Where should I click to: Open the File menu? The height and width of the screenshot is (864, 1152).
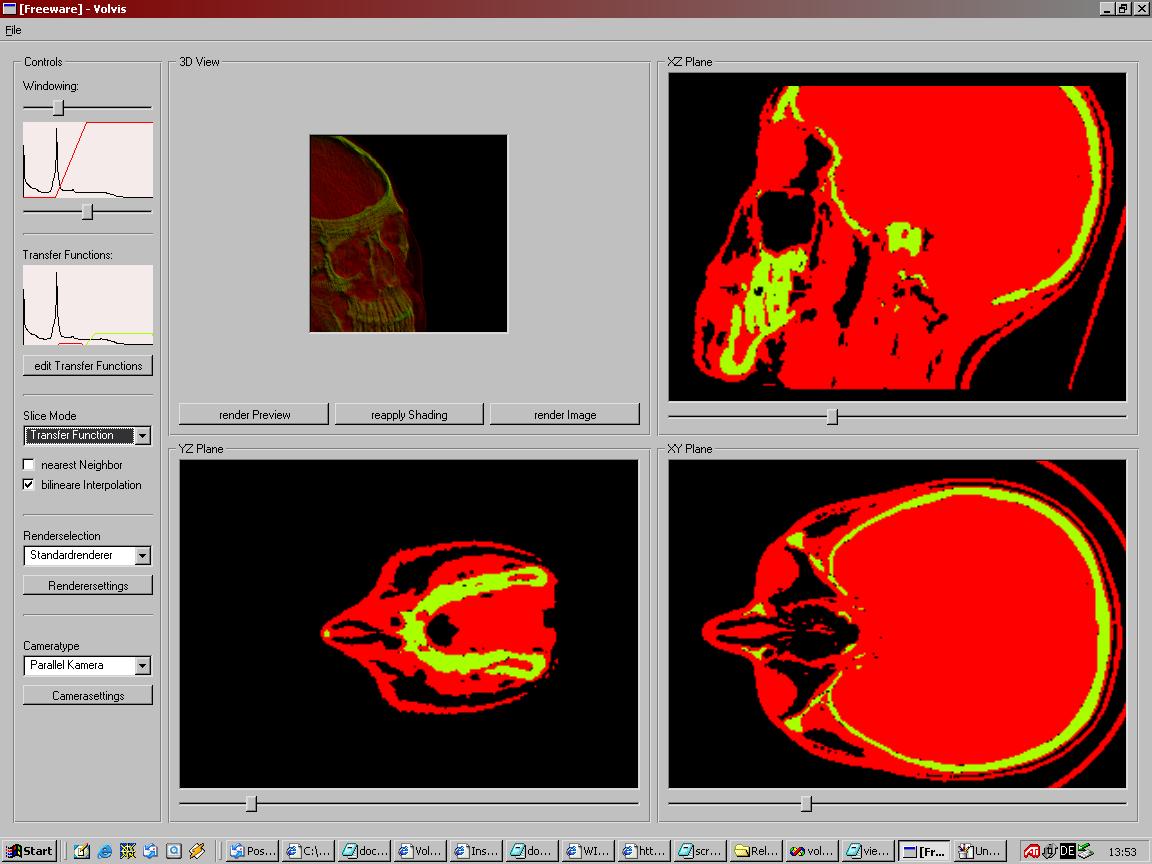(x=13, y=30)
